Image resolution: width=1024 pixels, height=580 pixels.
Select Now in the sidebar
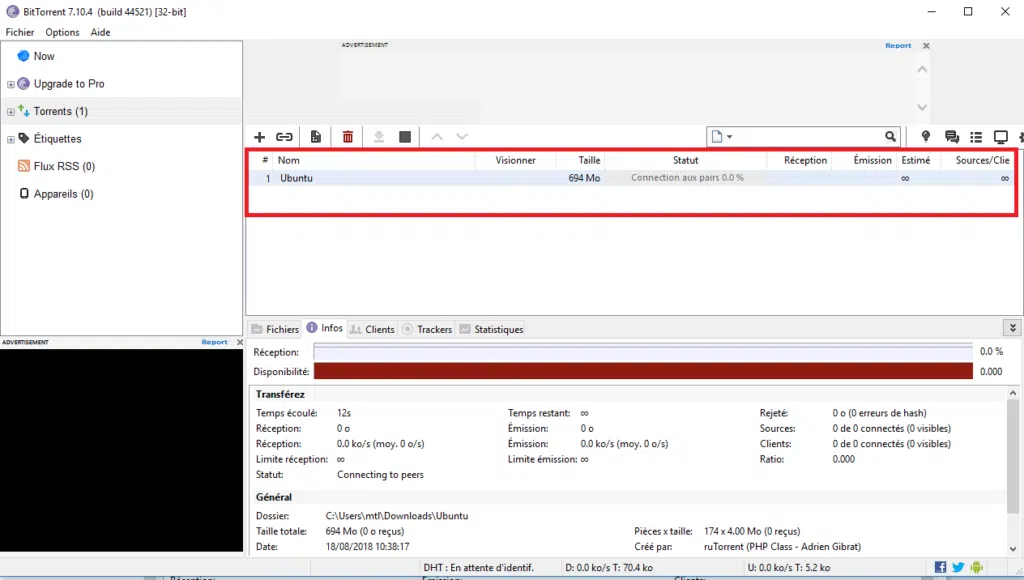[x=44, y=56]
